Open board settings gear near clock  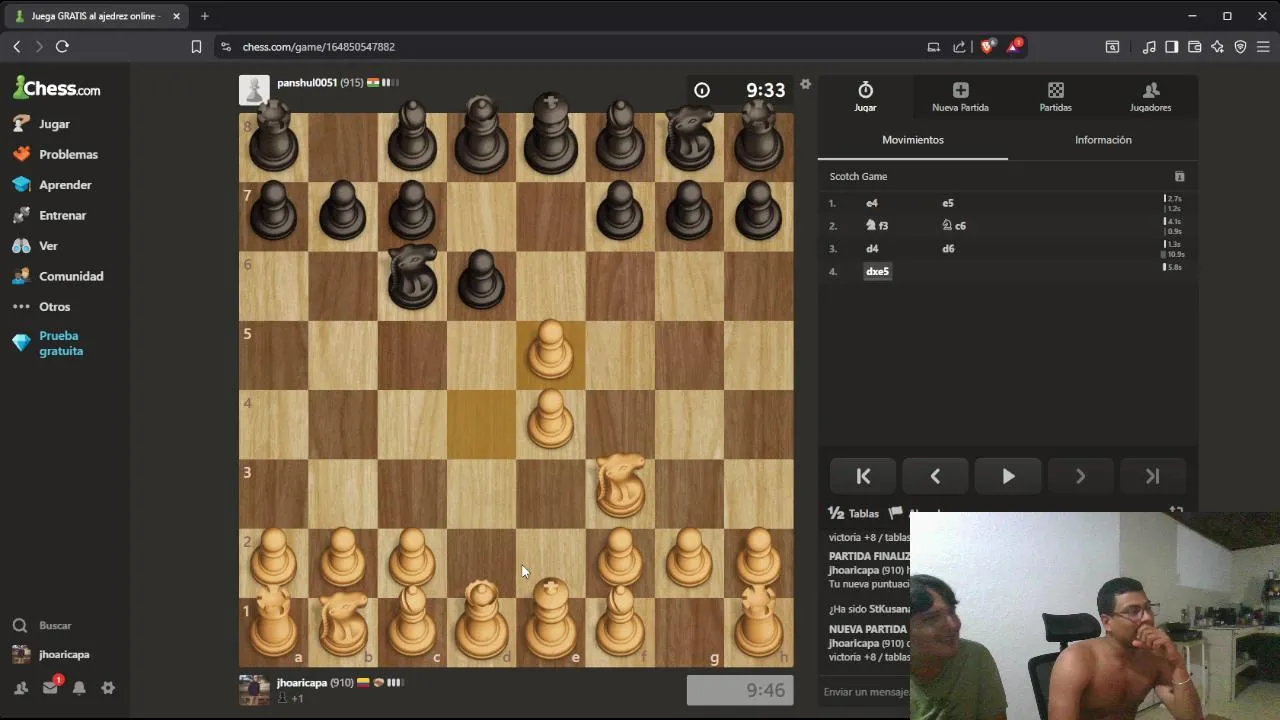click(805, 84)
